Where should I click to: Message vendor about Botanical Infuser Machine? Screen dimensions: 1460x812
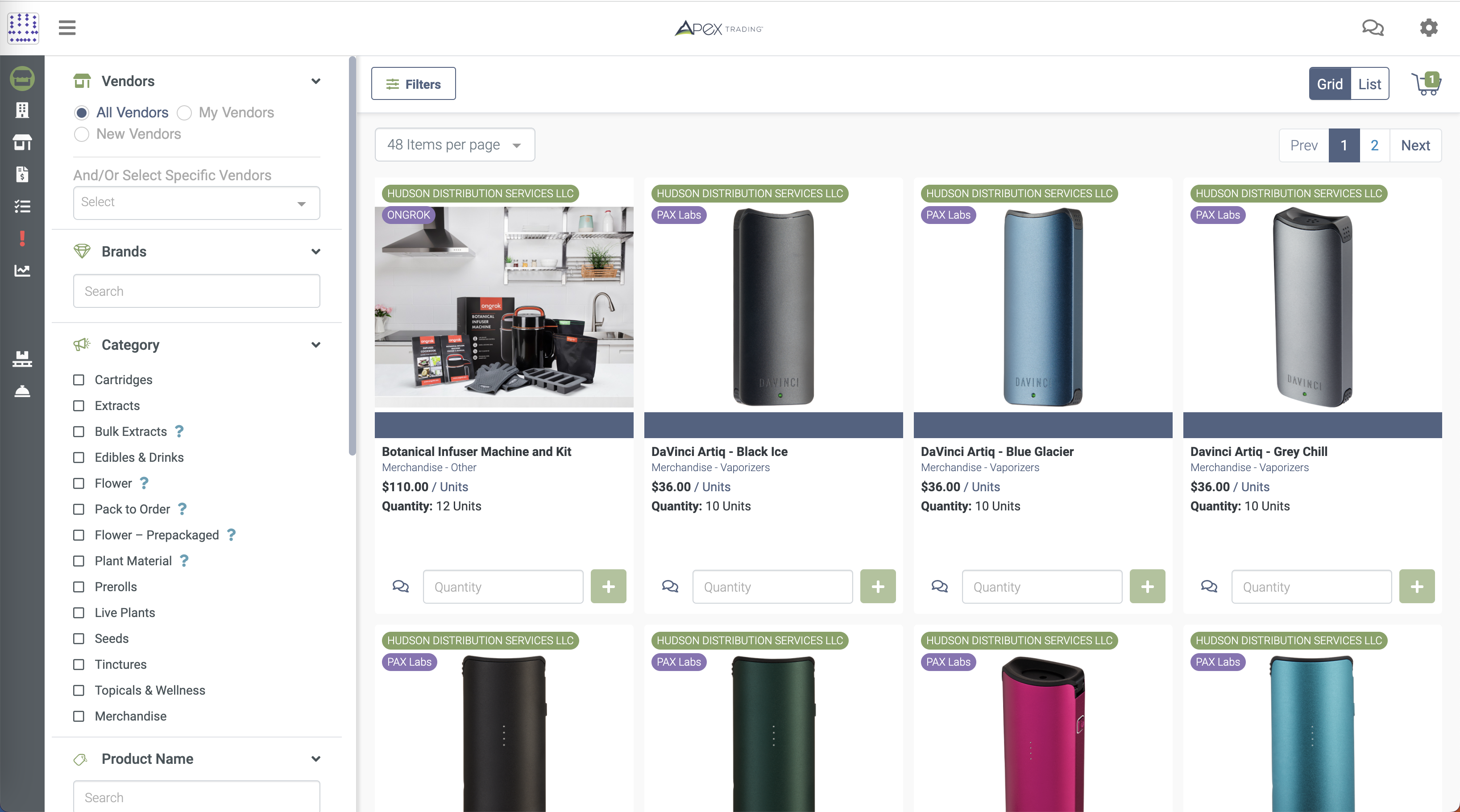pyautogui.click(x=400, y=586)
